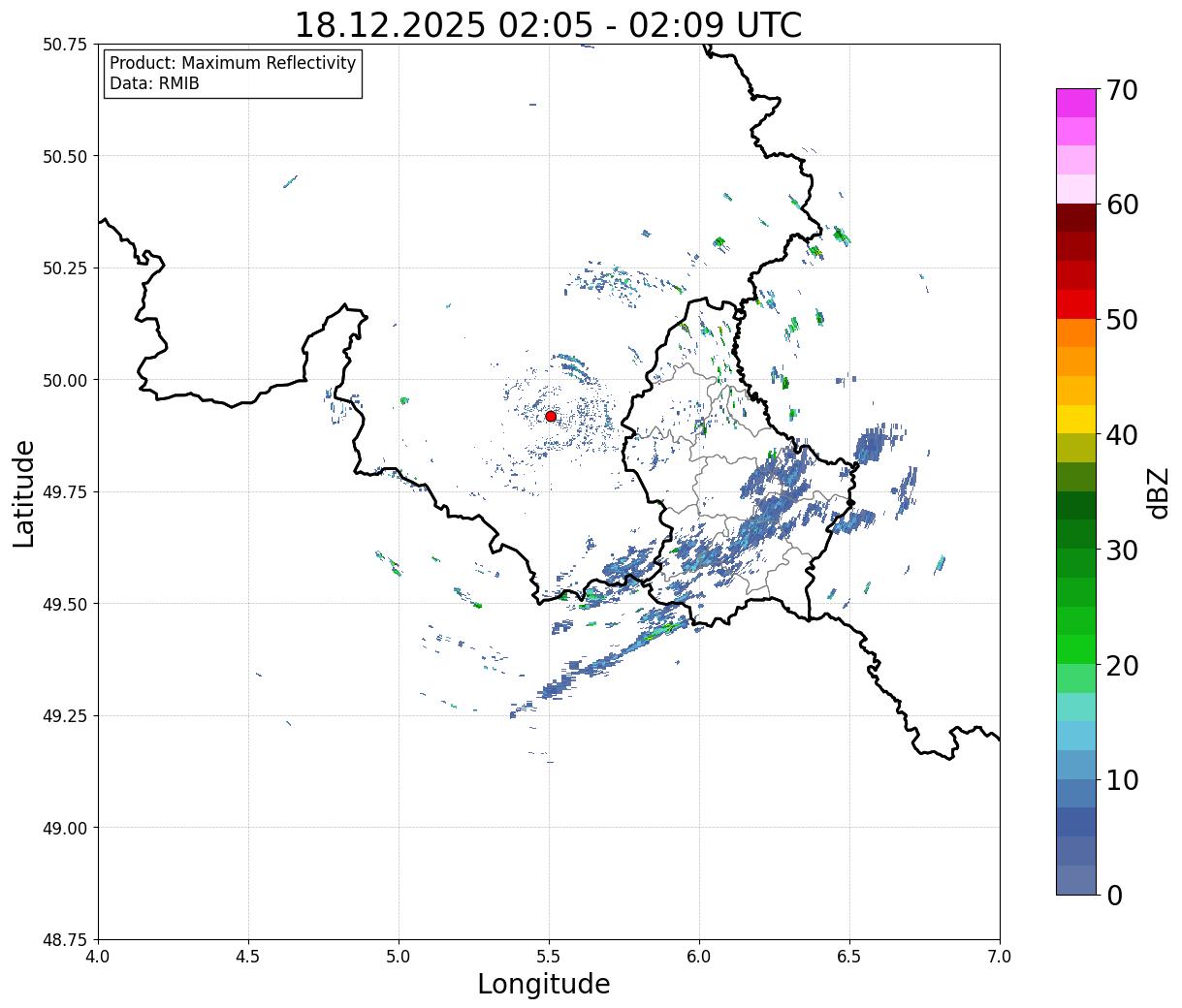
Task: Click the latitude tick 50.75
Action: 65,45
